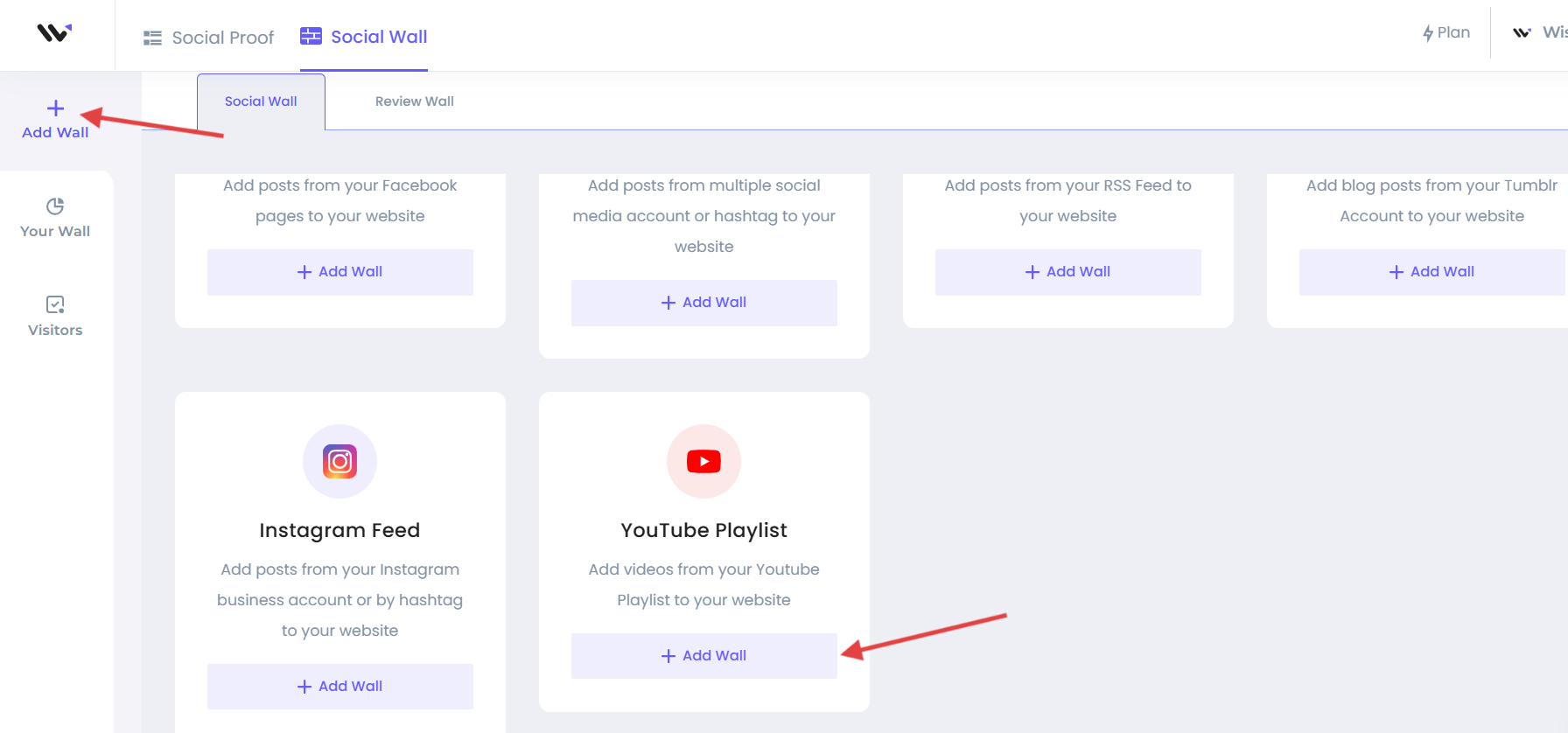1568x733 pixels.
Task: Open Your Wall pie chart icon
Action: (x=55, y=206)
